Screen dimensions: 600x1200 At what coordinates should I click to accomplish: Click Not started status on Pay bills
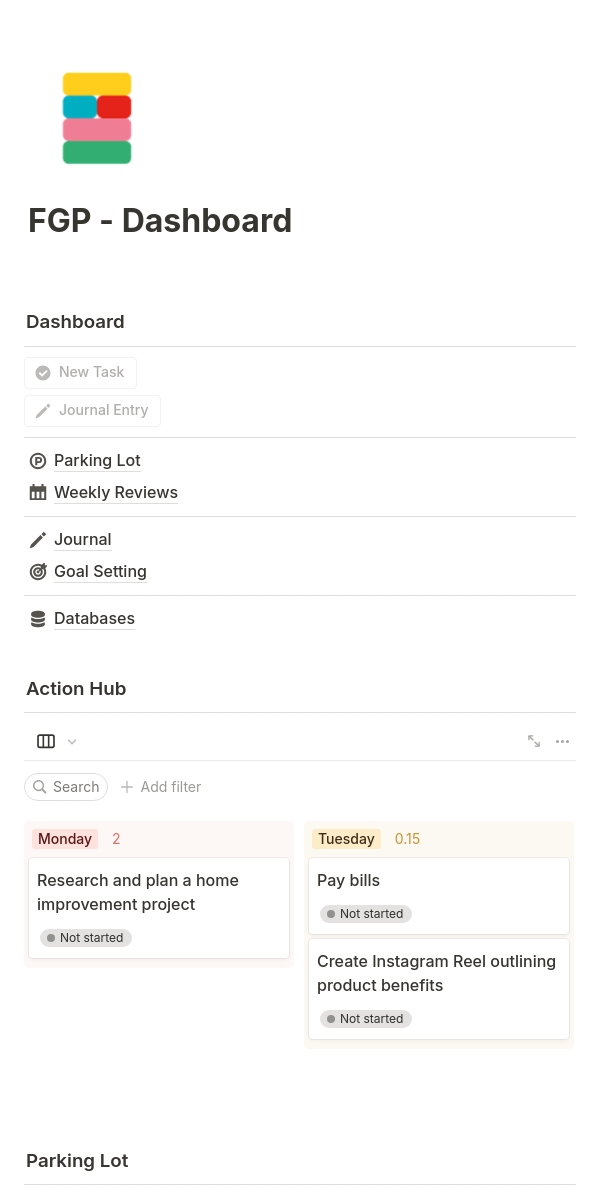click(365, 914)
